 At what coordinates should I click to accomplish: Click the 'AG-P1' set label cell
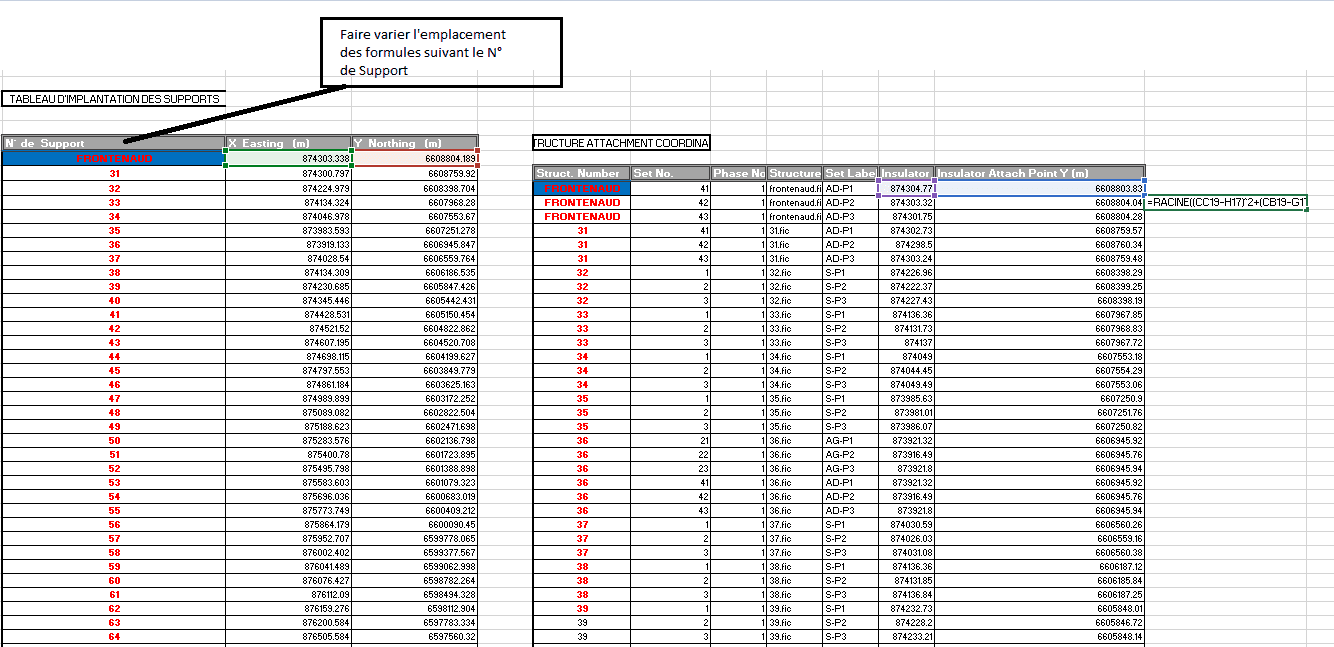850,440
